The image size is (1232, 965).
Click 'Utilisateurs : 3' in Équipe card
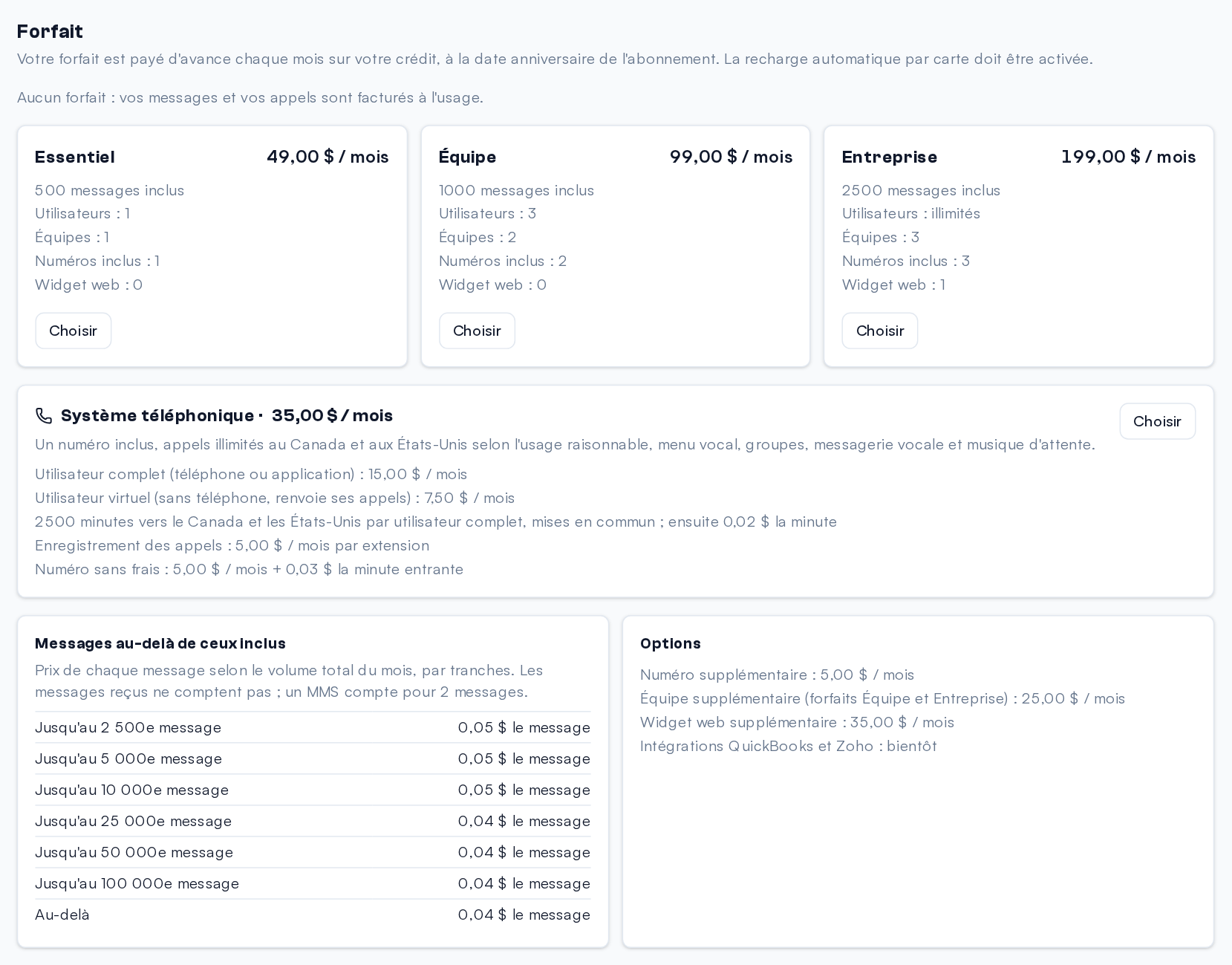coord(488,214)
